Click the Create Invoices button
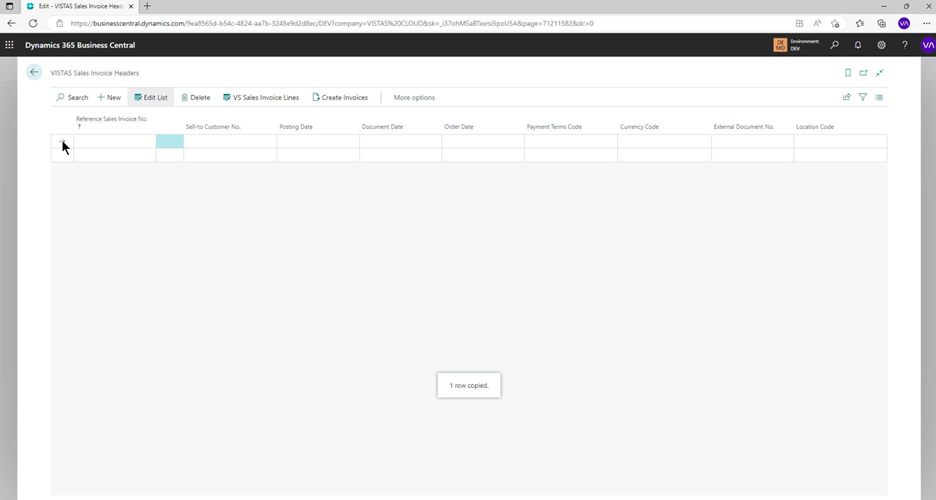 click(340, 97)
